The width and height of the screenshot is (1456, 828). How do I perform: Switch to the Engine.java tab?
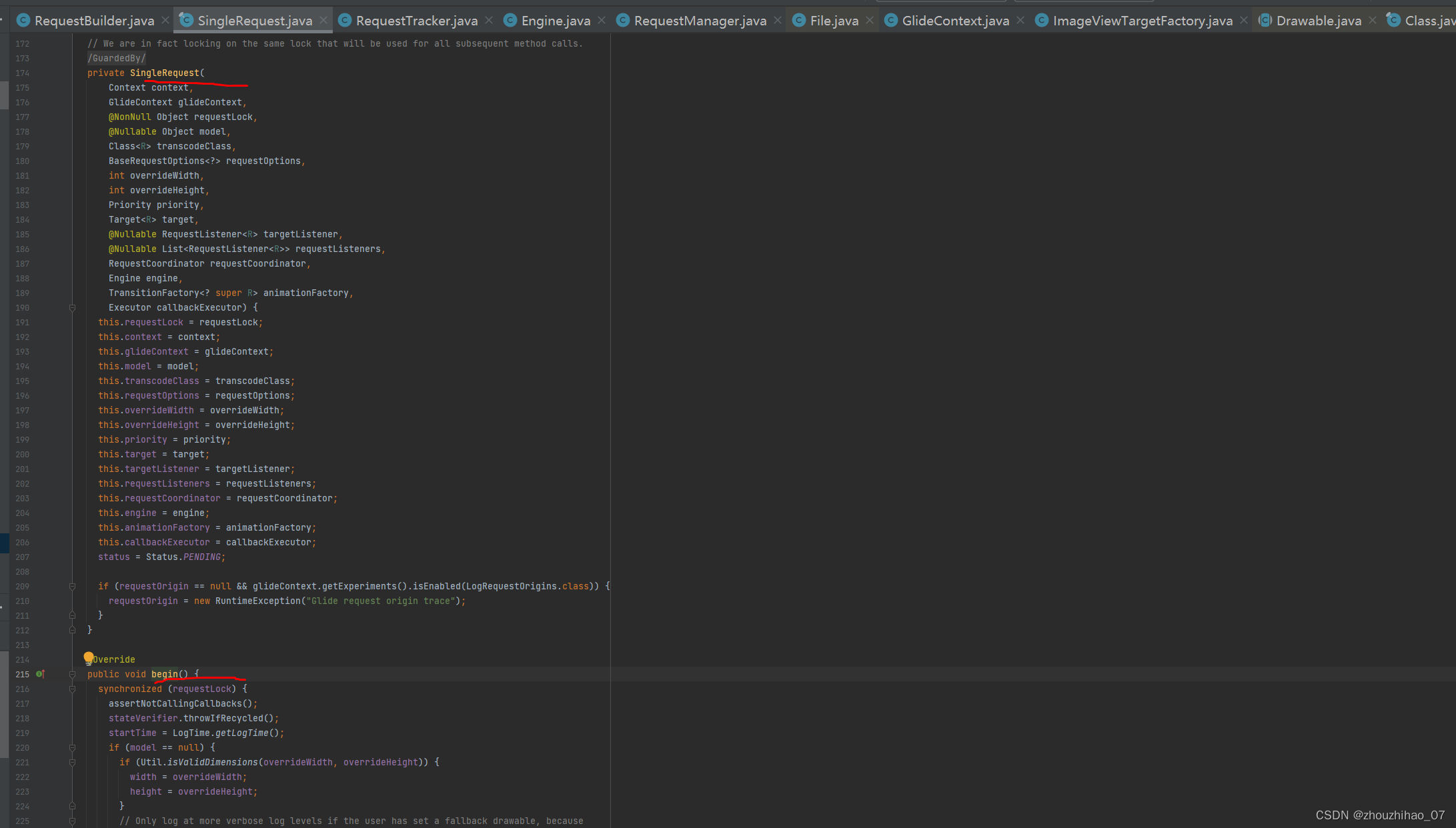556,21
